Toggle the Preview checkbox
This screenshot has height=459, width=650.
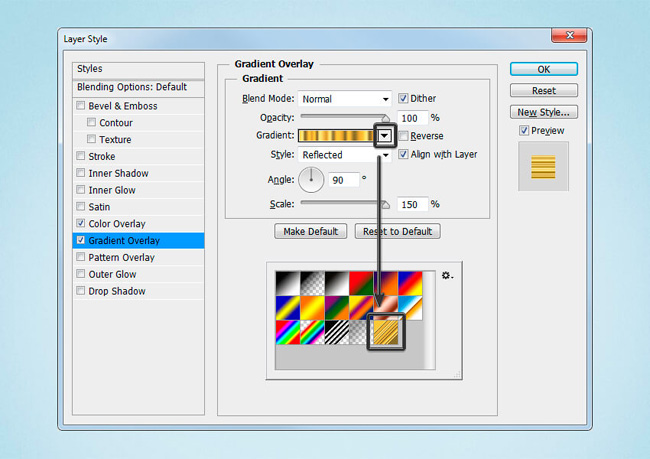(524, 131)
